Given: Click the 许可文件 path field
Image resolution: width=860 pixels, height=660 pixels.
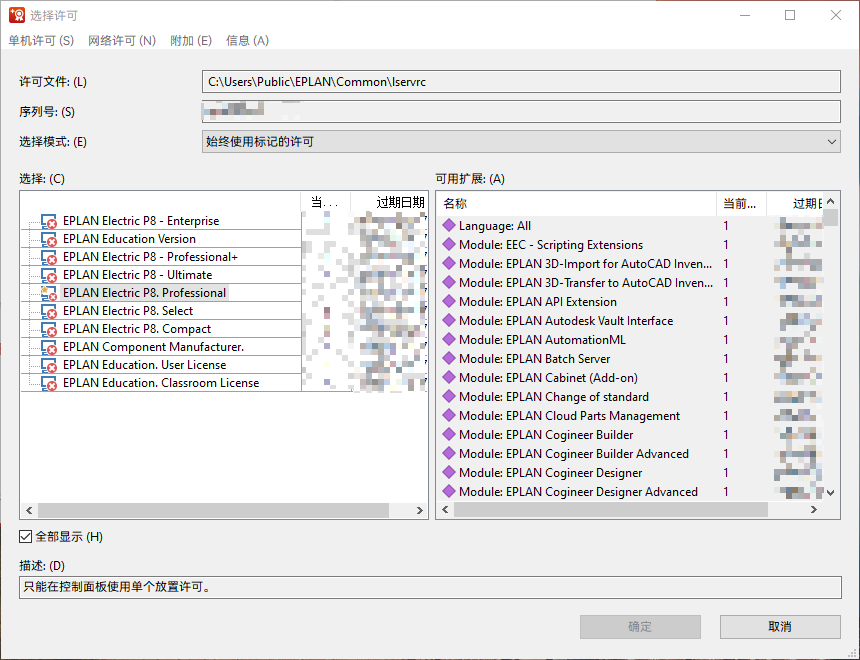Looking at the screenshot, I should point(521,82).
